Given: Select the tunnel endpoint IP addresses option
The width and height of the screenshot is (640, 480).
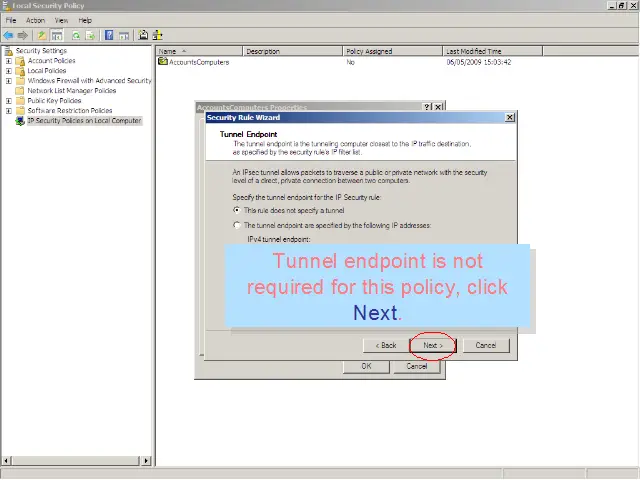Looking at the screenshot, I should [x=237, y=226].
